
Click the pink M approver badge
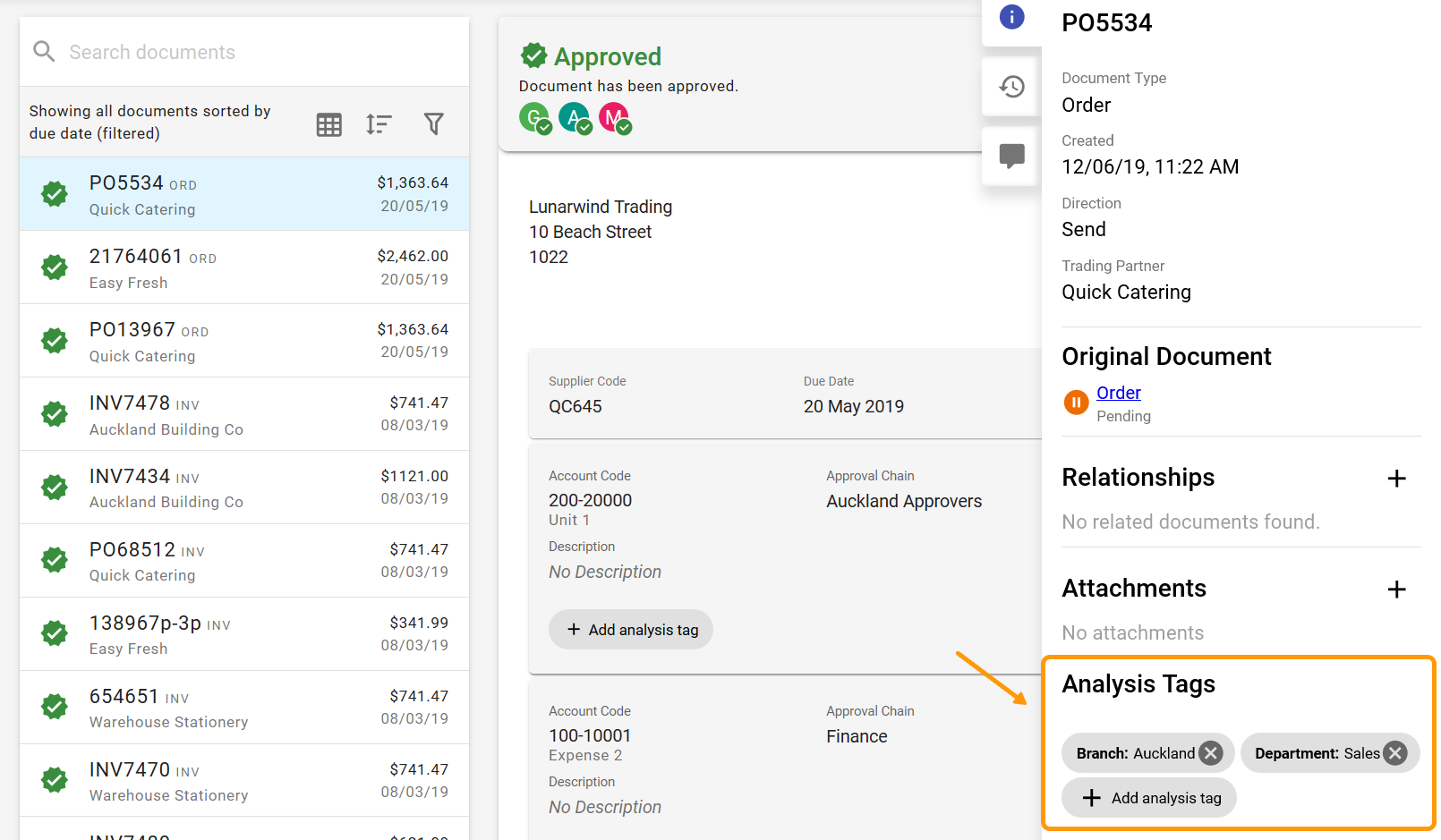615,117
